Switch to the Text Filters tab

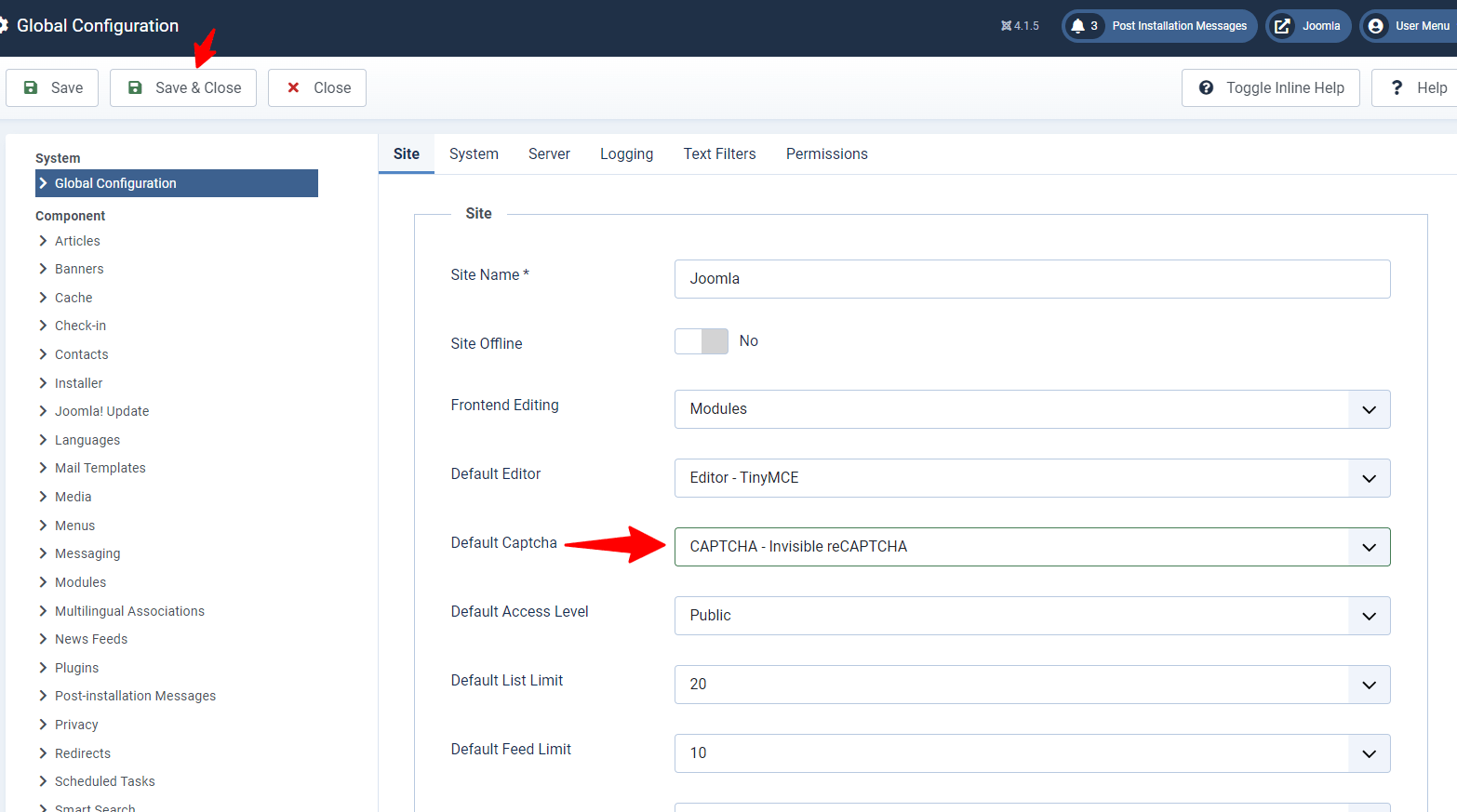(x=719, y=153)
